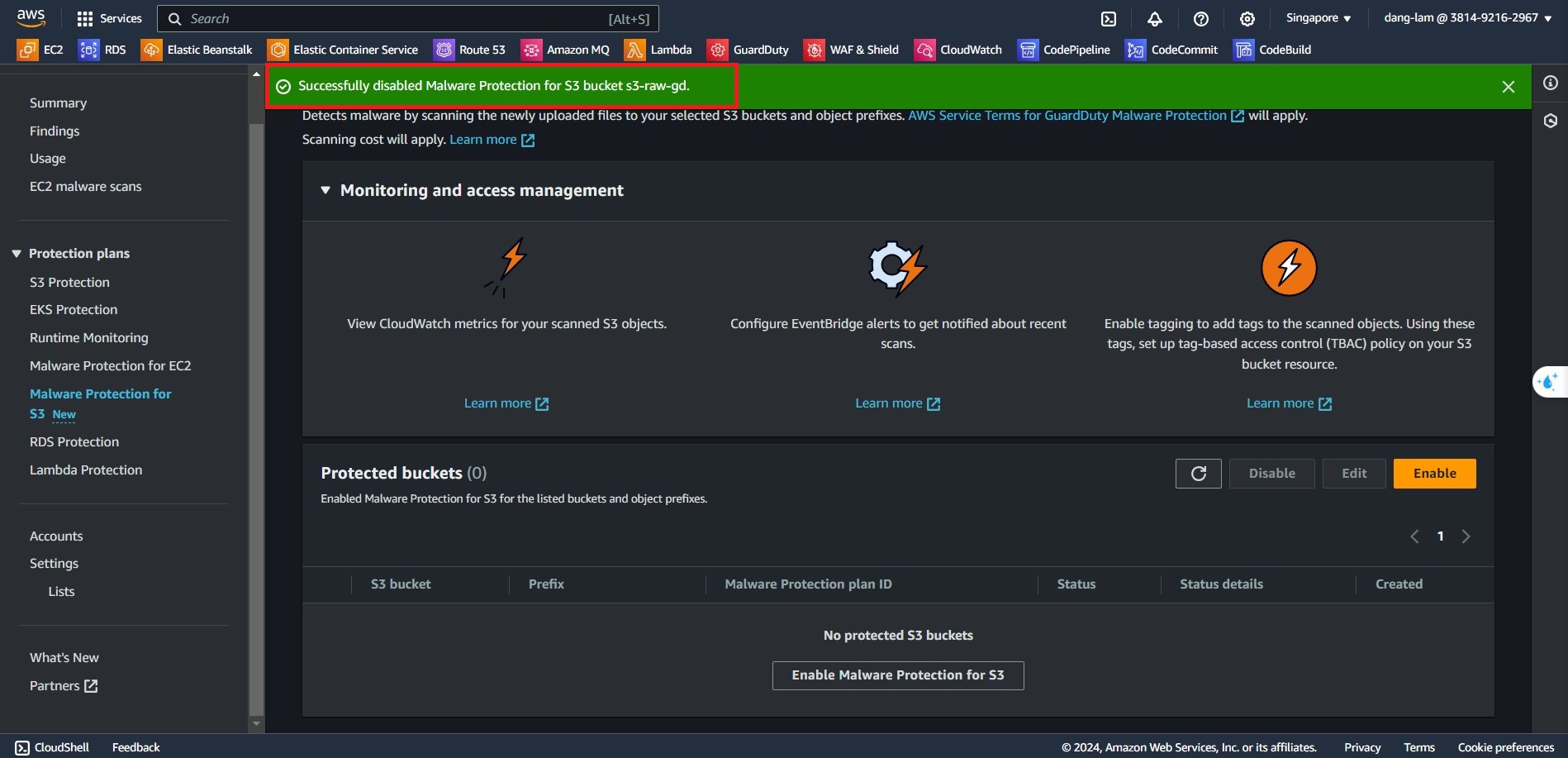This screenshot has height=758, width=1568.
Task: Open the help question mark icon
Action: [x=1201, y=18]
